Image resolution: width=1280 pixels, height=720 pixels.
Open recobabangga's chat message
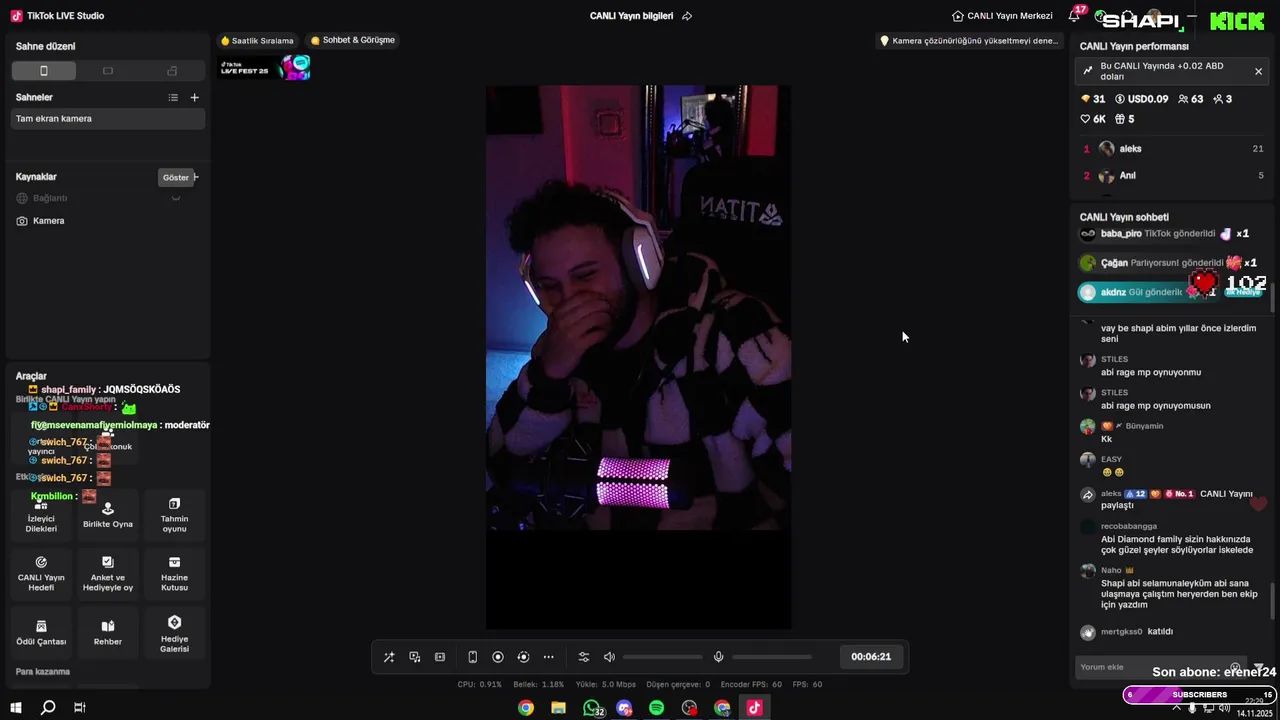(x=1172, y=538)
